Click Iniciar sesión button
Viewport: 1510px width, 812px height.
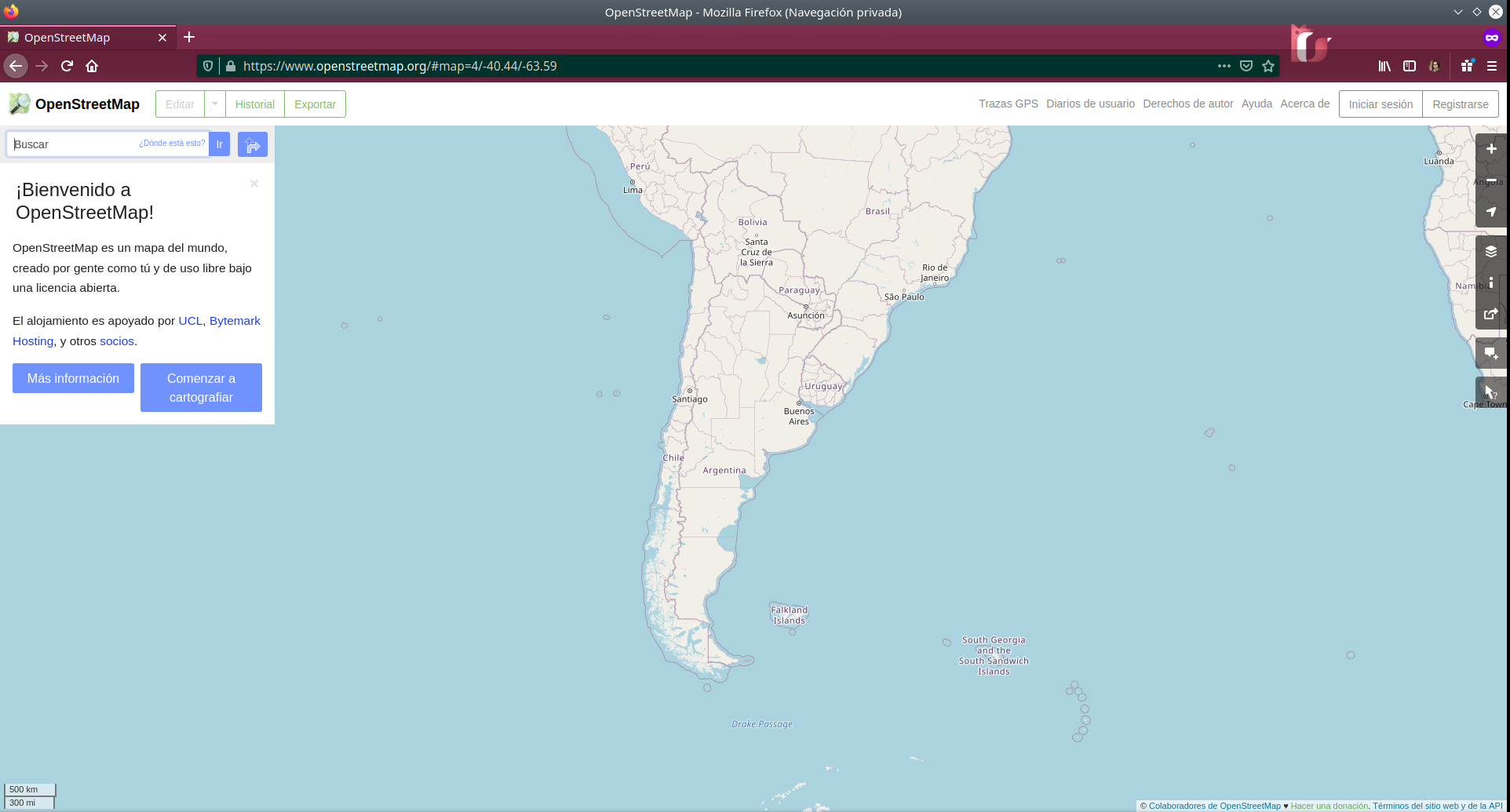click(1381, 104)
